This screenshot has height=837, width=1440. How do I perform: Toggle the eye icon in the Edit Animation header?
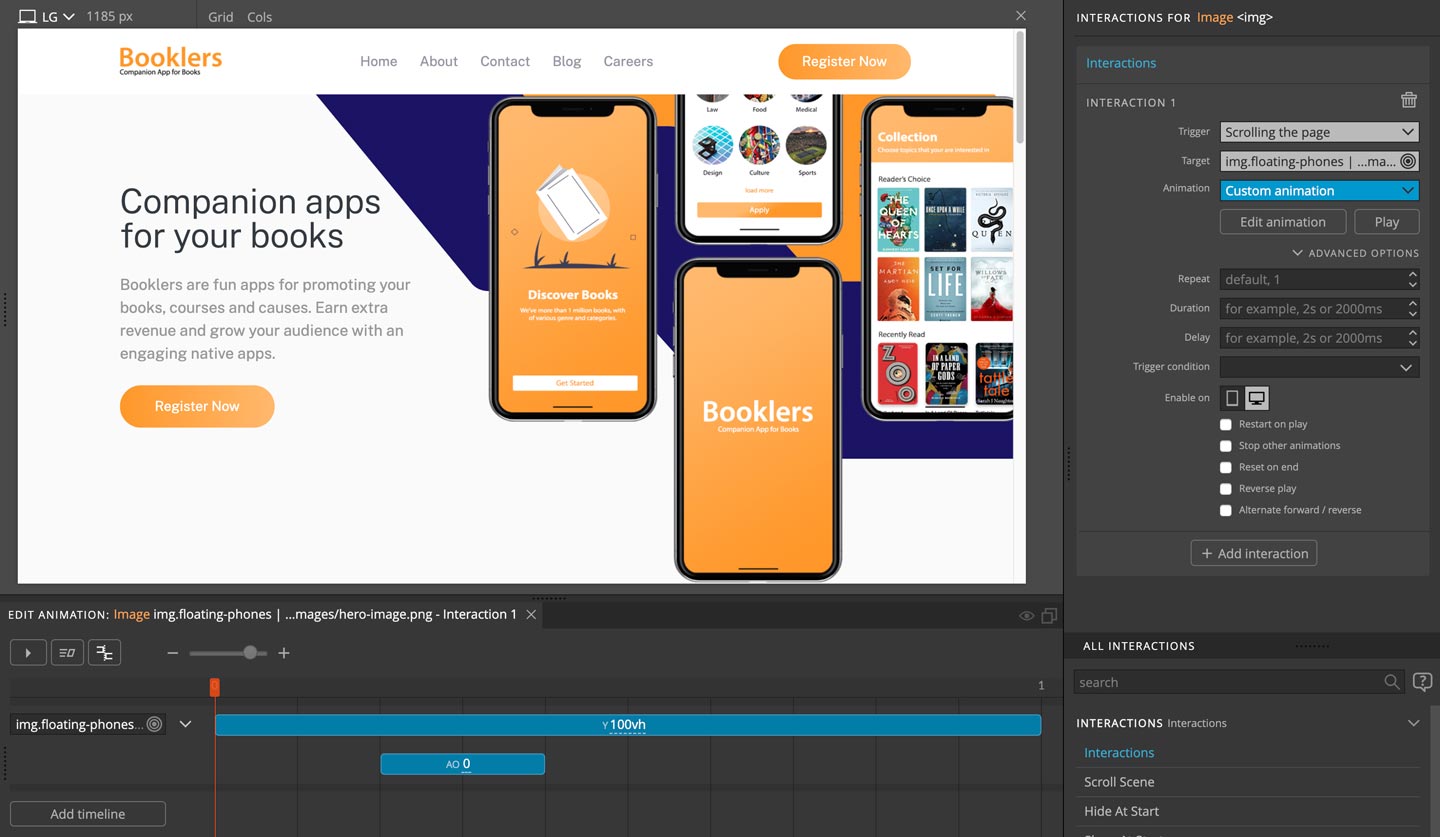pos(1026,616)
